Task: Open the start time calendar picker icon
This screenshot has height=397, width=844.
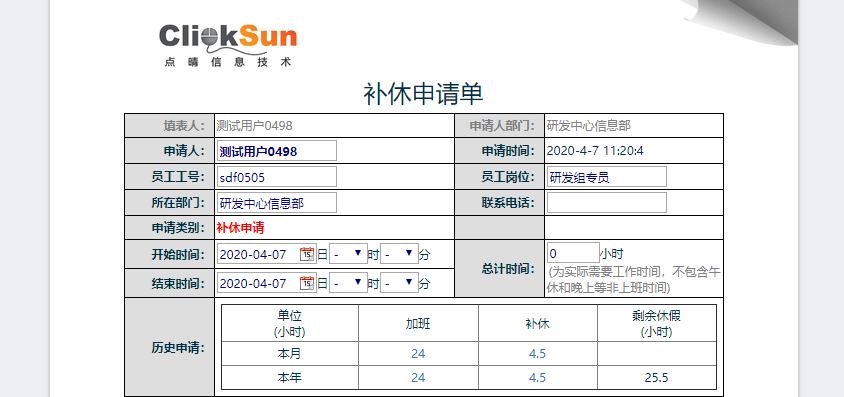Action: tap(307, 254)
